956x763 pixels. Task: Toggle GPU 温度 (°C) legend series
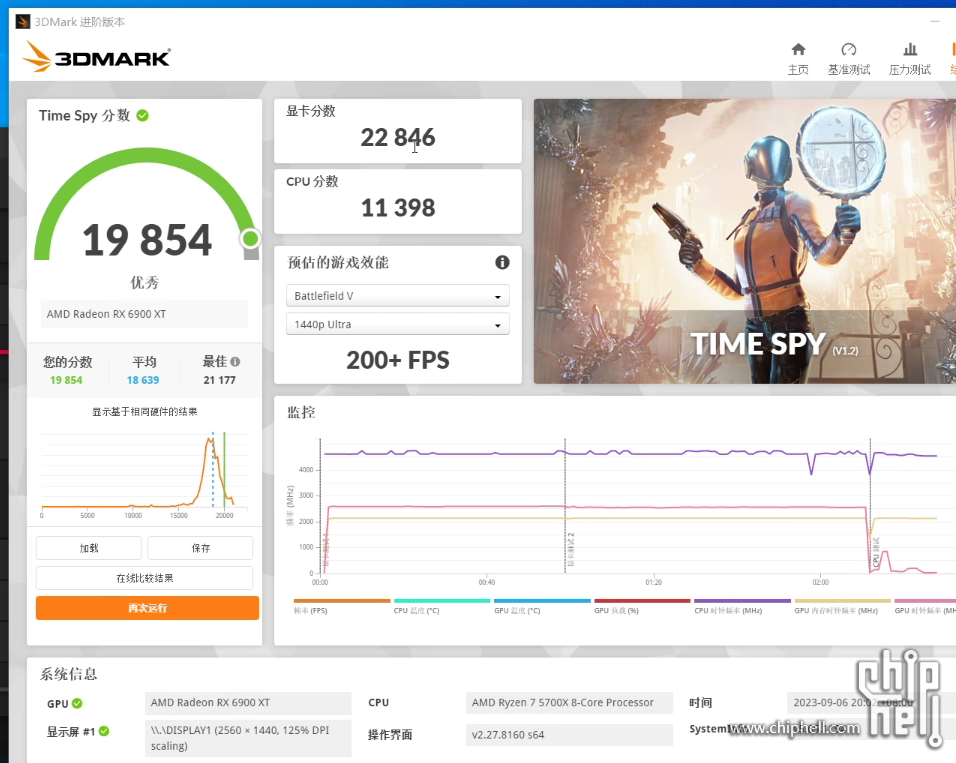pyautogui.click(x=542, y=606)
